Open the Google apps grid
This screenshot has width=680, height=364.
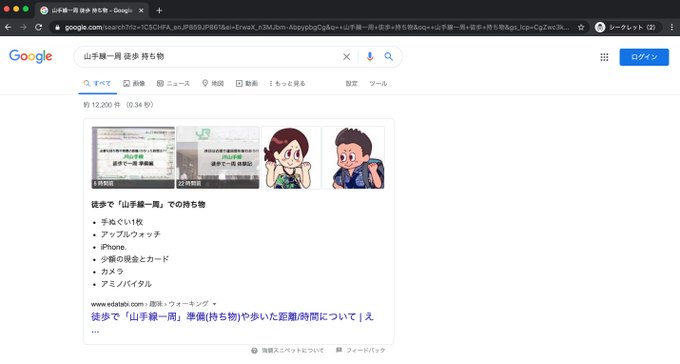click(604, 57)
